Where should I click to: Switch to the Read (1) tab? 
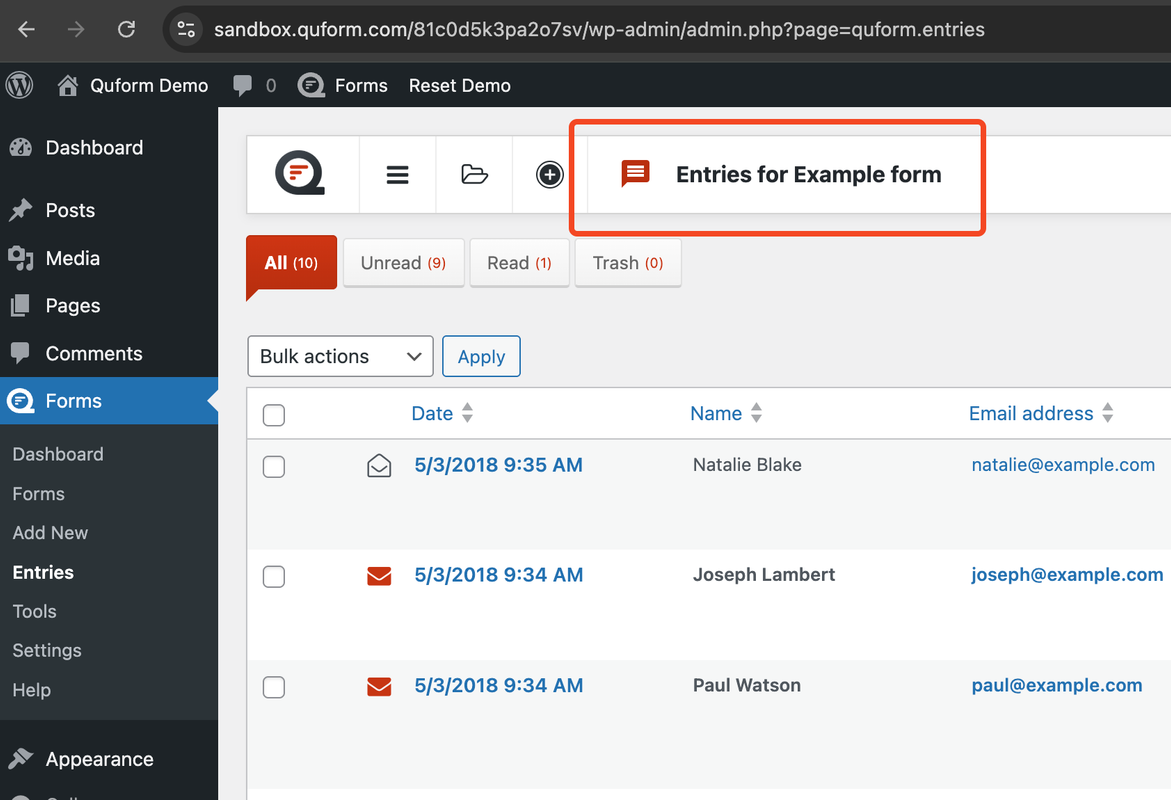click(519, 262)
